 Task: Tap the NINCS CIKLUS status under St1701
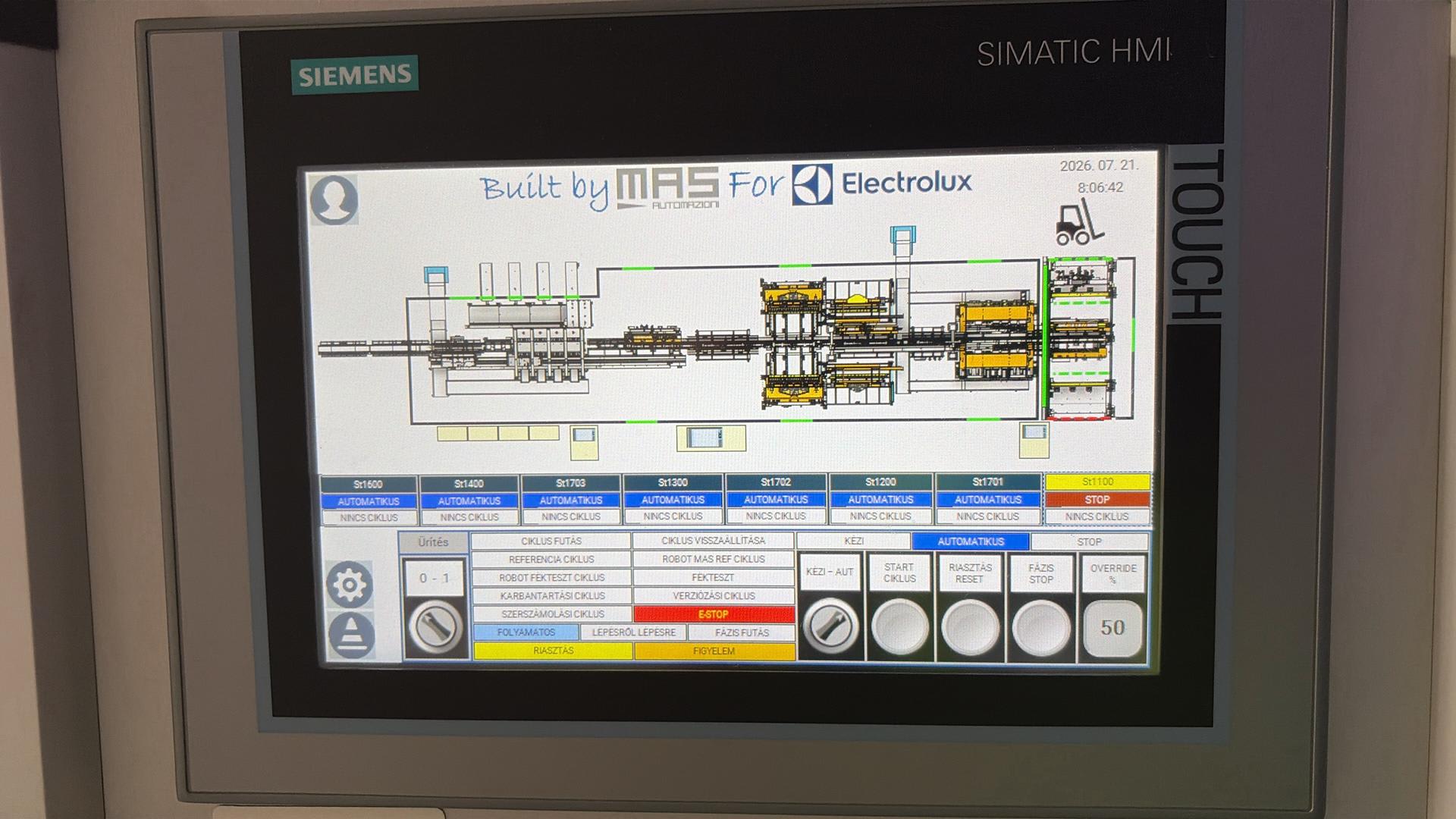coord(987,516)
